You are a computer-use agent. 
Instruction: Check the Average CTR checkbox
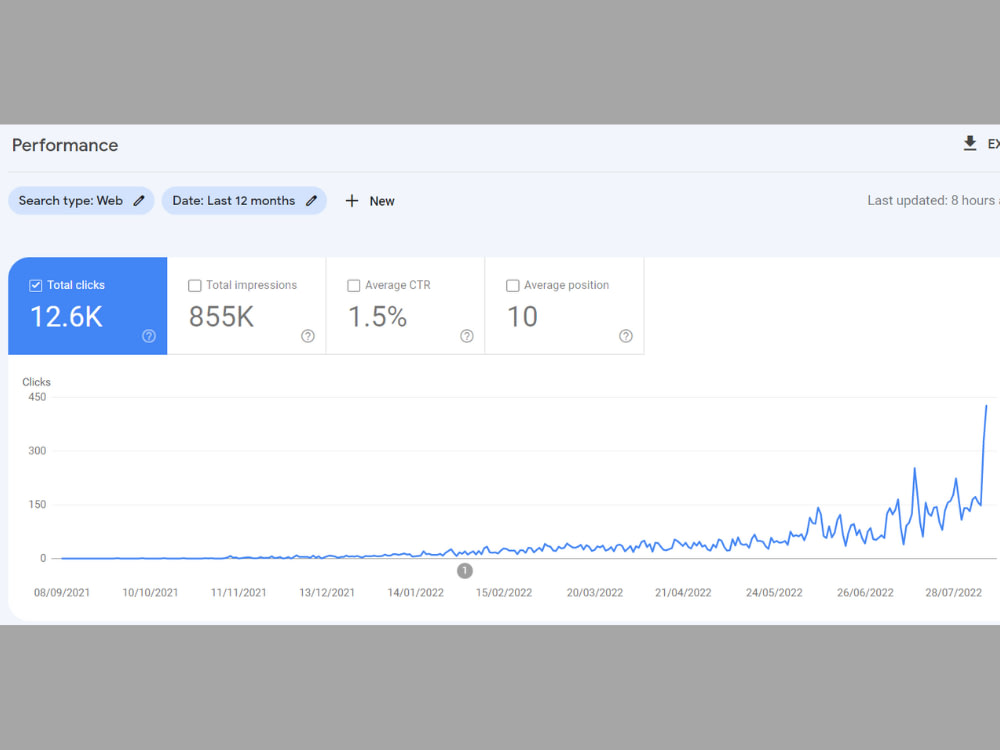pos(353,285)
